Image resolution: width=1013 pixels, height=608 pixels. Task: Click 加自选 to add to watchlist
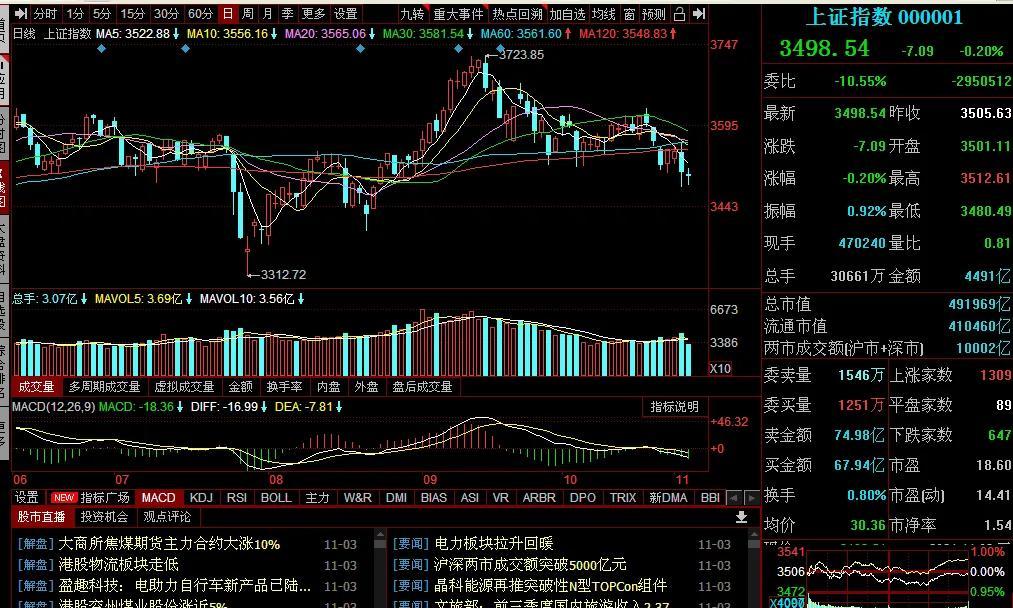coord(567,14)
